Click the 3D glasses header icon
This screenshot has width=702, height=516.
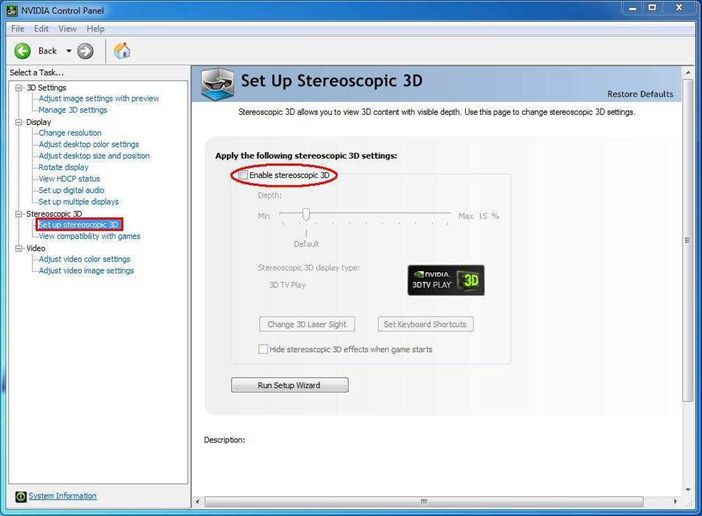218,84
